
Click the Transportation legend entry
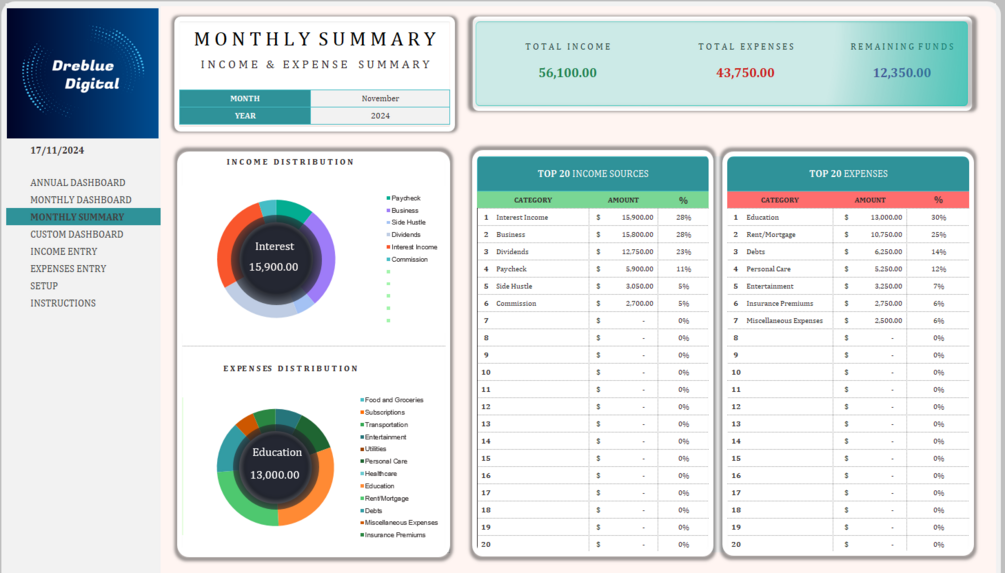tap(384, 424)
